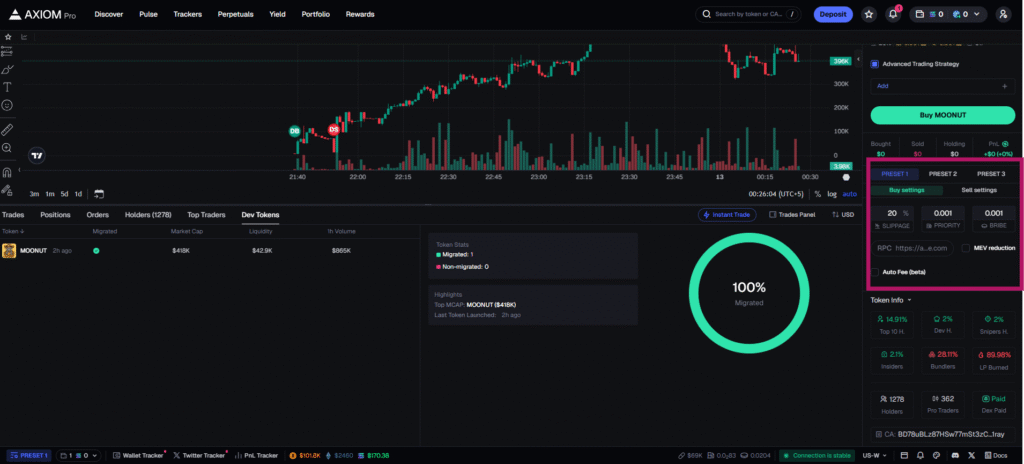Click the search by token field
The image size is (1024, 464).
point(750,14)
